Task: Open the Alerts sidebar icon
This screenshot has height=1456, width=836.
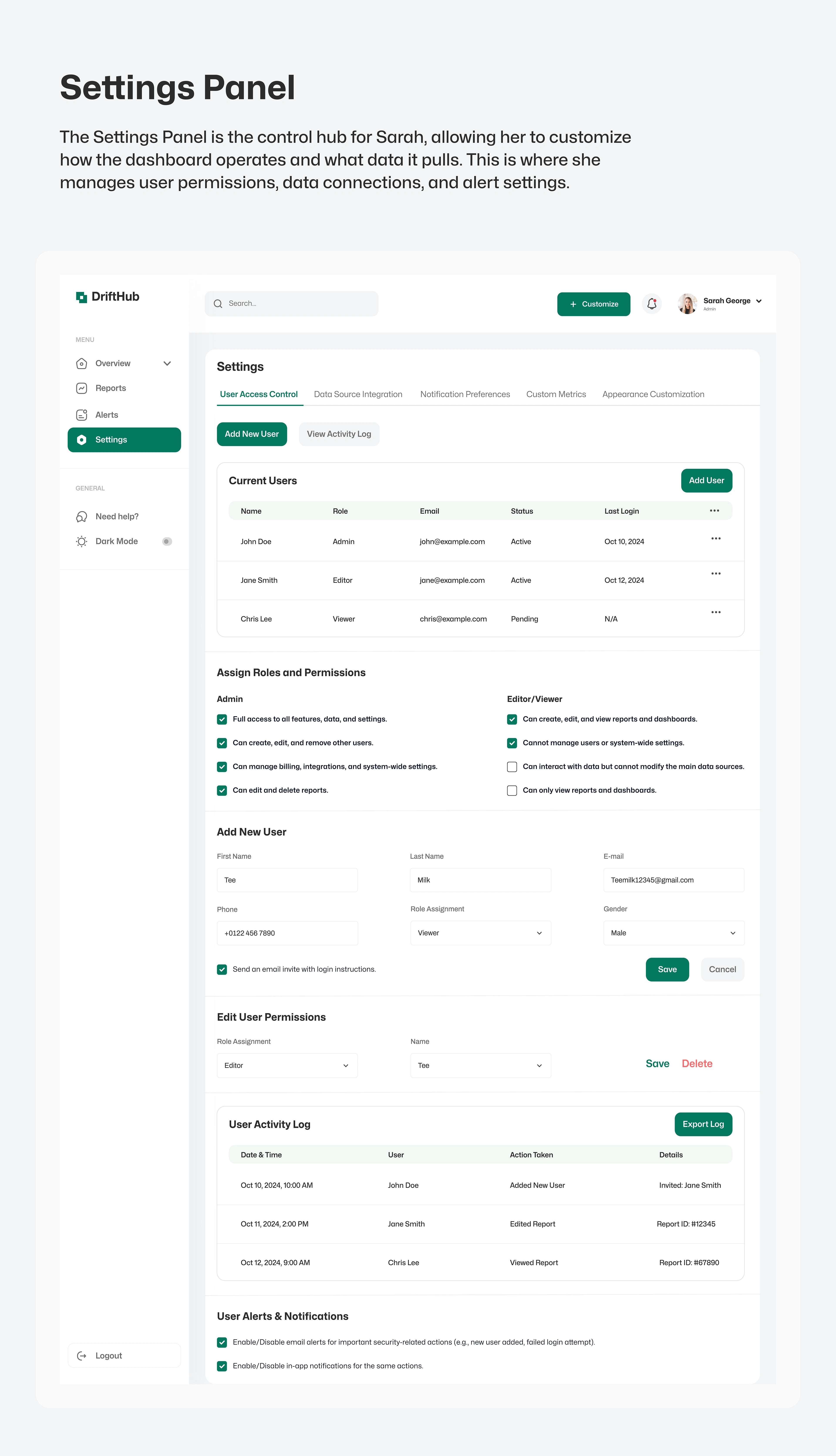Action: tap(82, 415)
